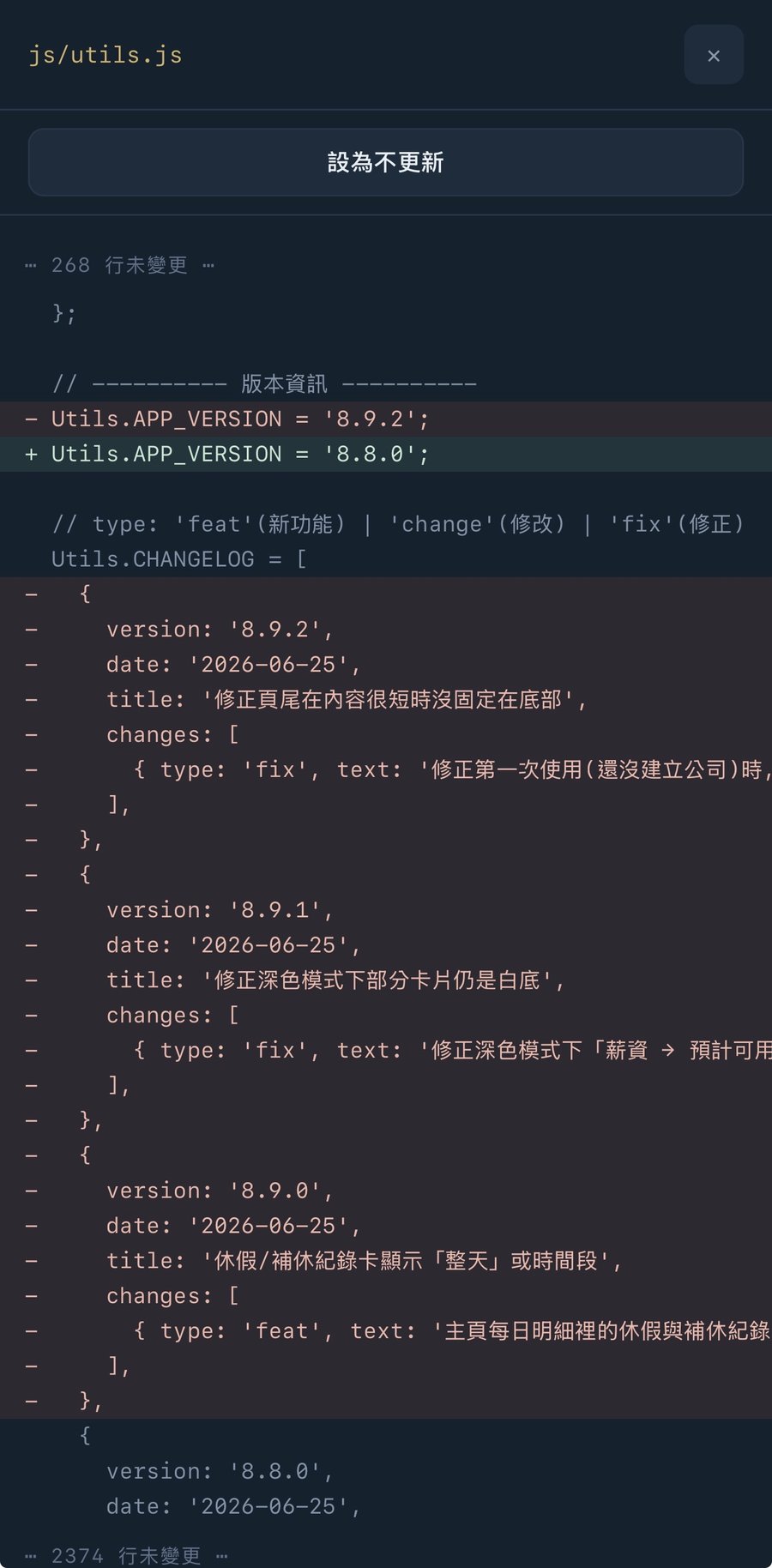The height and width of the screenshot is (1568, 772).
Task: Click the 版本資訊 comment line
Action: 264,384
